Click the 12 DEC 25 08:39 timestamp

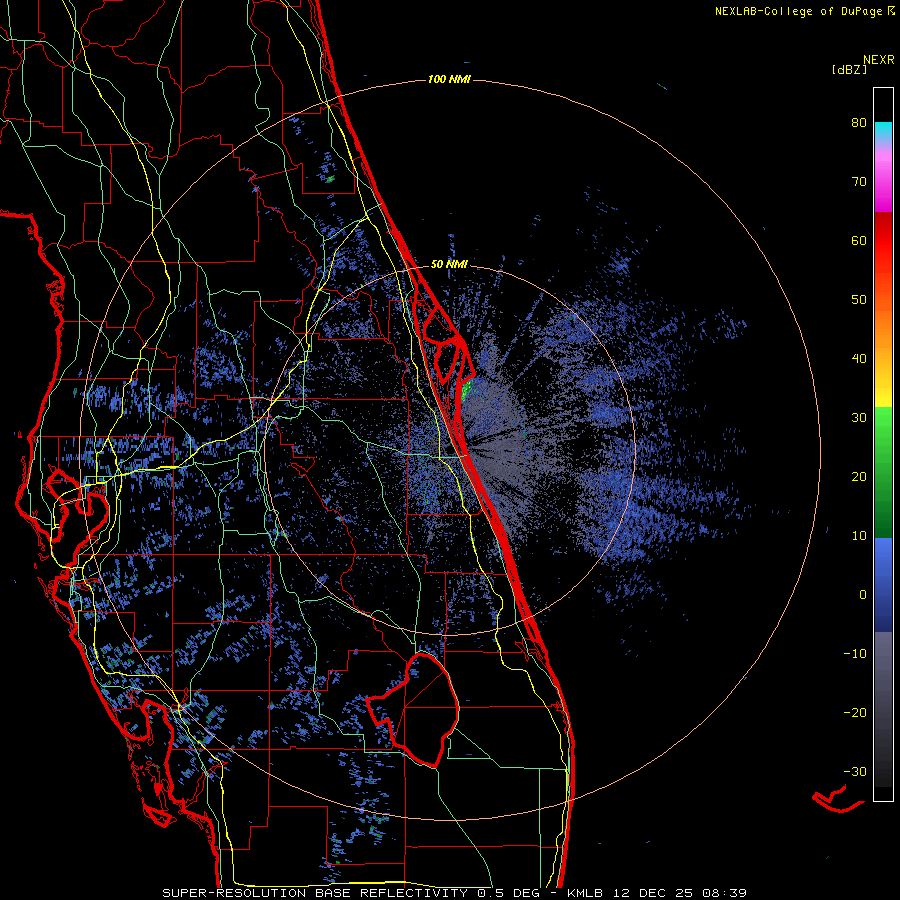(681, 893)
